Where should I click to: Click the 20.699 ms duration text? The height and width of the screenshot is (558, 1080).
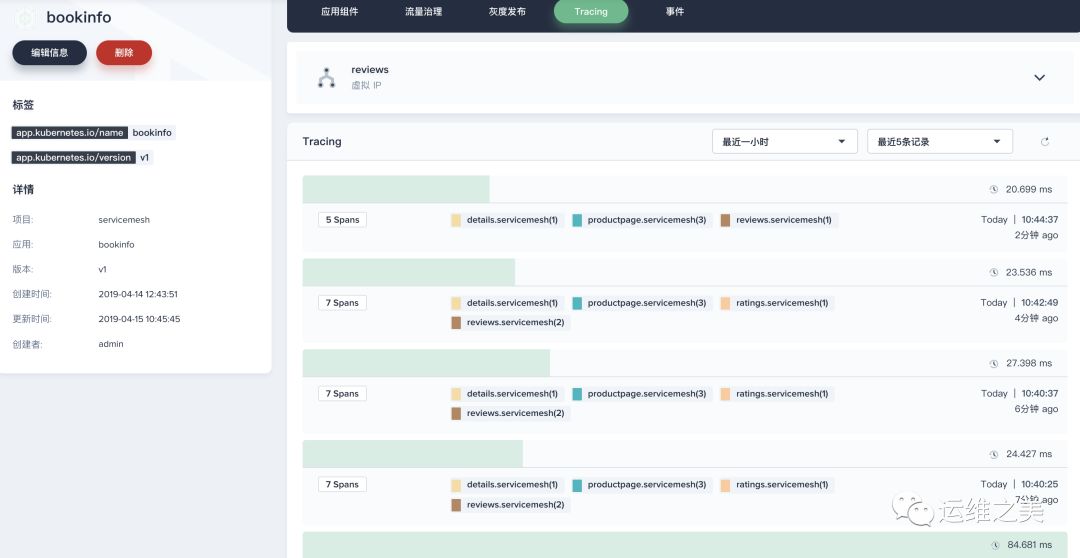[x=1029, y=189]
